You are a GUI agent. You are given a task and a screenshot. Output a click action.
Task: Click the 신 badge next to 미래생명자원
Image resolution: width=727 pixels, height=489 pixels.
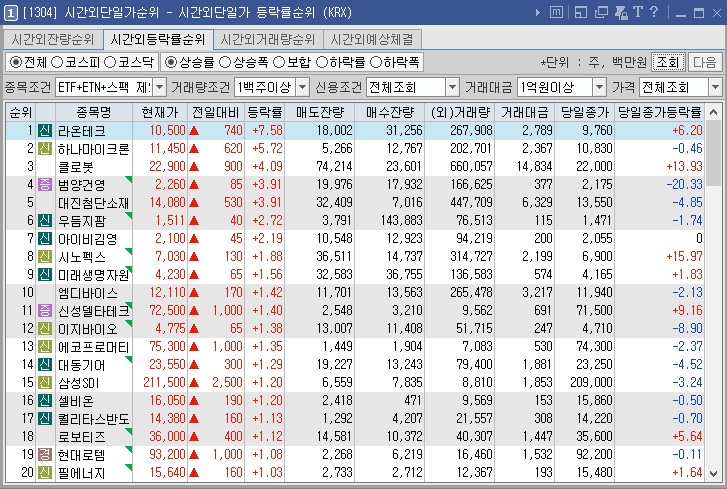coord(45,275)
